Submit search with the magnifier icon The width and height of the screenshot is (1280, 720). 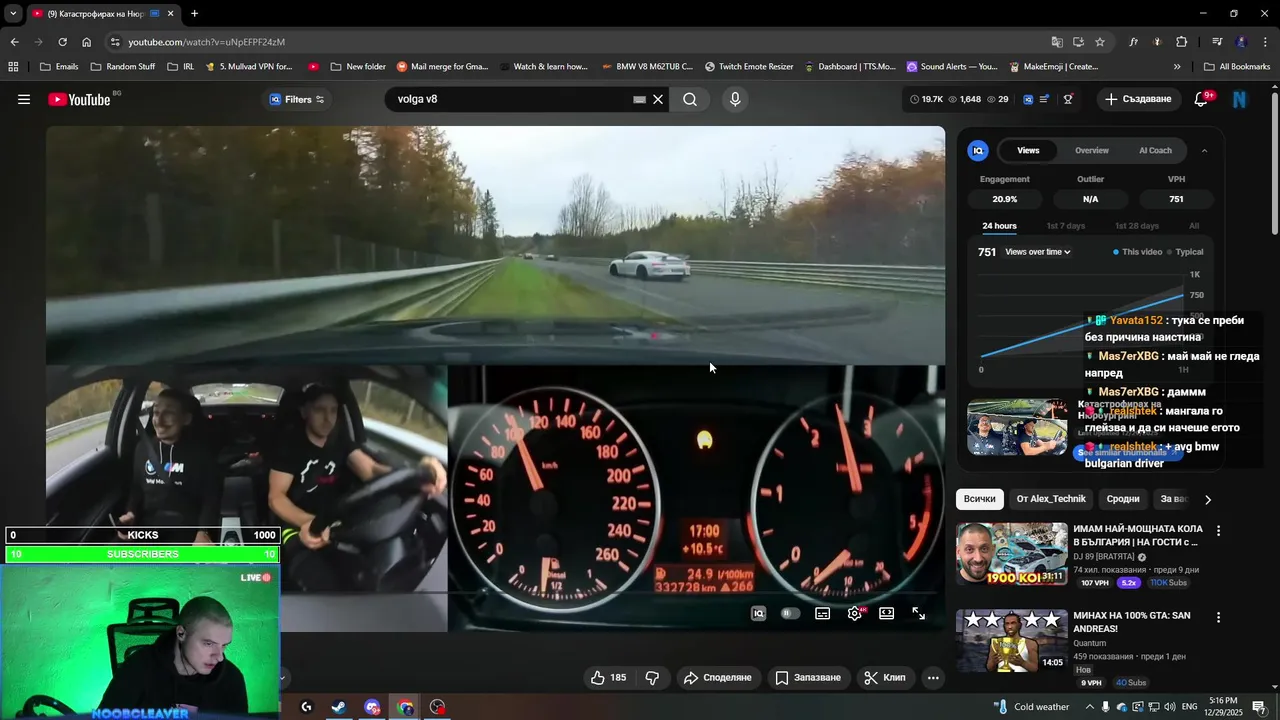[x=690, y=99]
